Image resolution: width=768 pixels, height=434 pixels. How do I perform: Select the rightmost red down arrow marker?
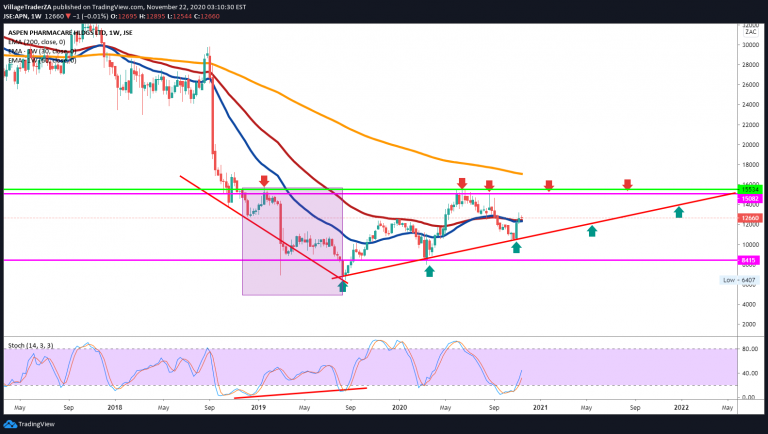pos(627,184)
